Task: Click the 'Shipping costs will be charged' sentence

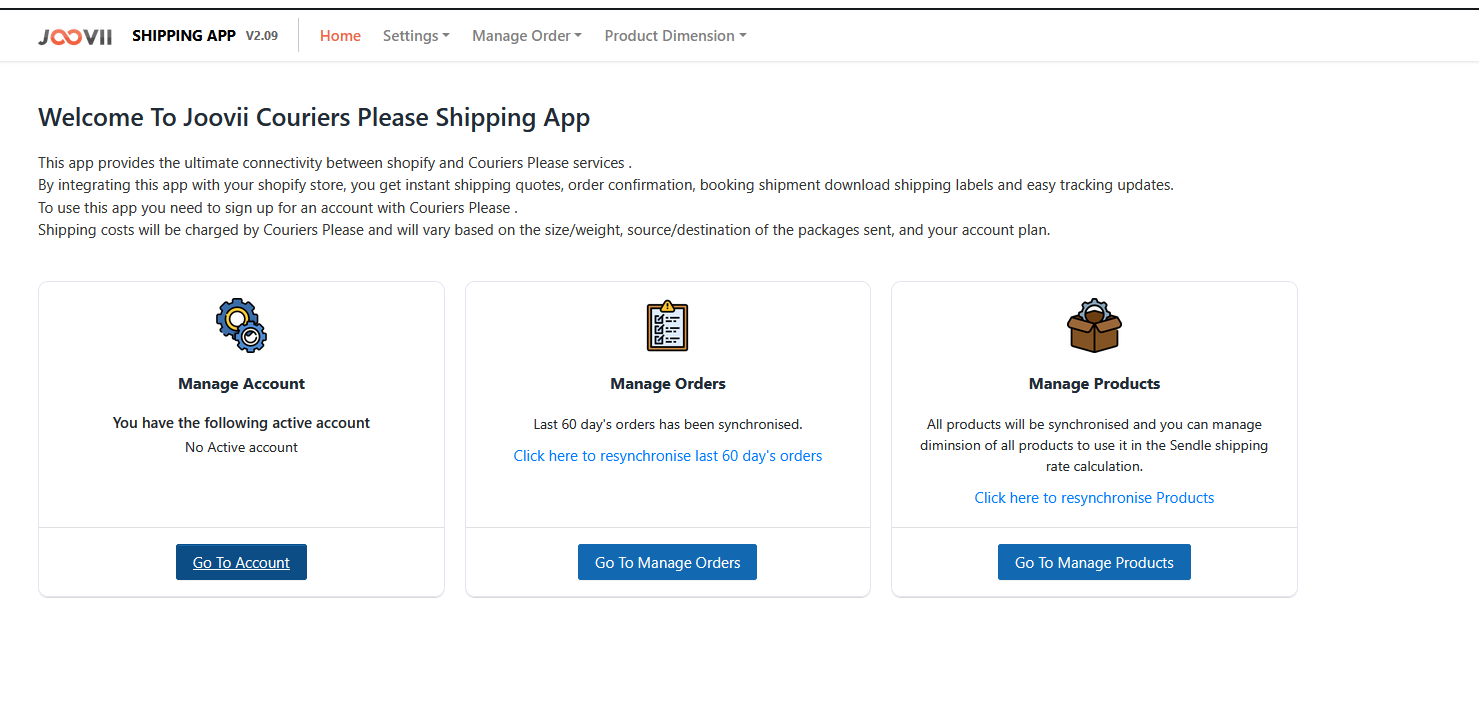Action: click(544, 230)
